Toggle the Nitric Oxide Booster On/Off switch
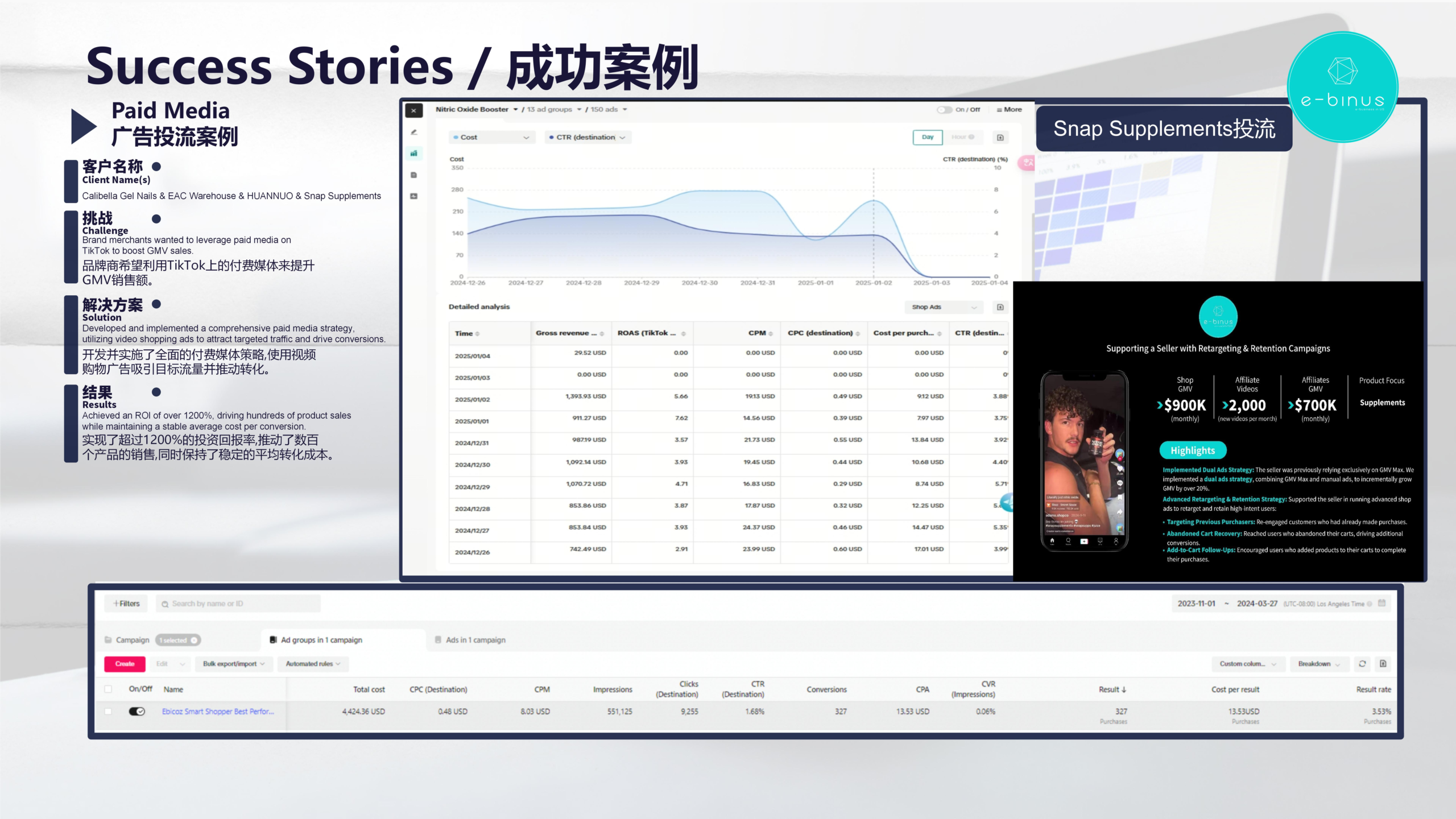1456x819 pixels. tap(945, 110)
